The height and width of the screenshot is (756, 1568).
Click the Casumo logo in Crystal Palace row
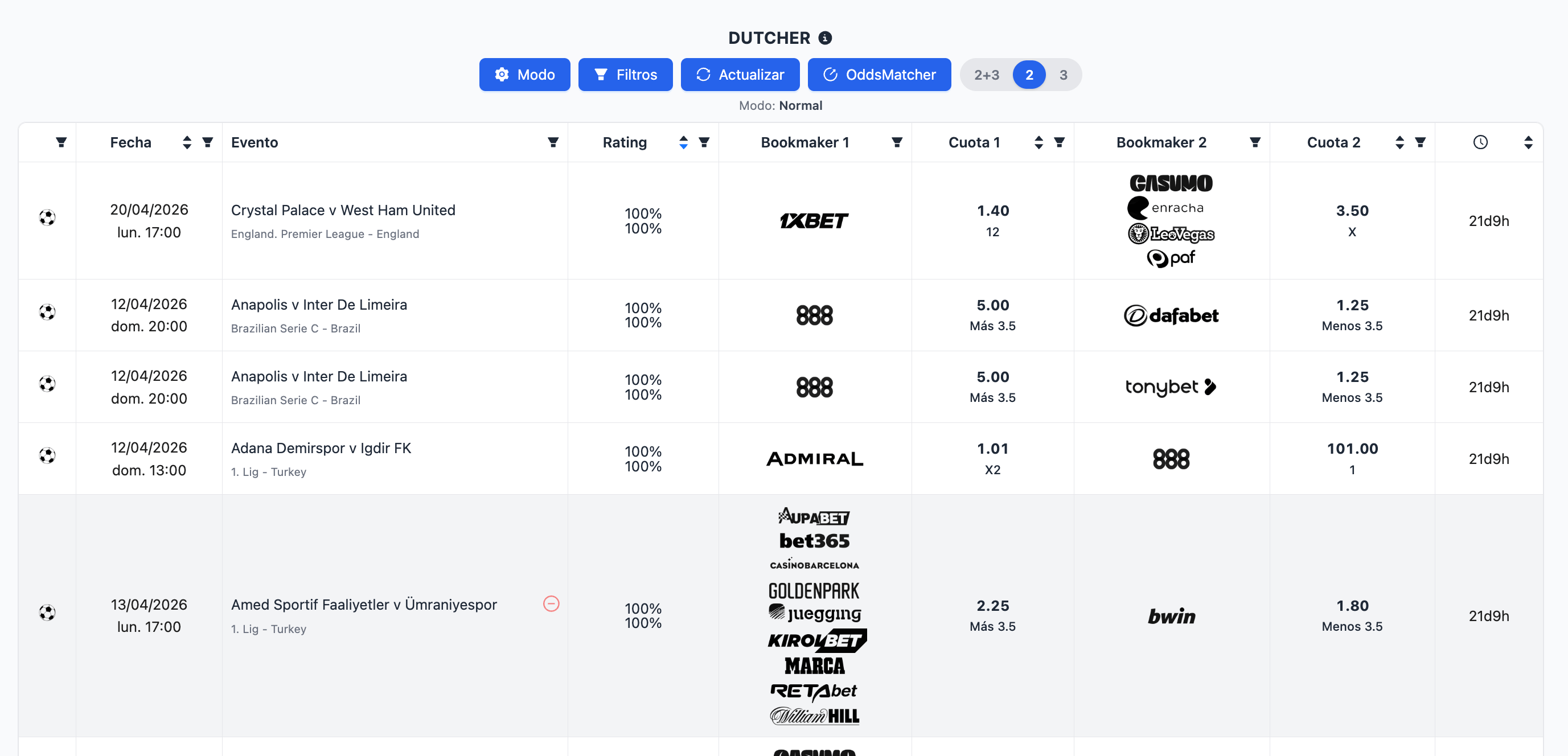point(1171,183)
